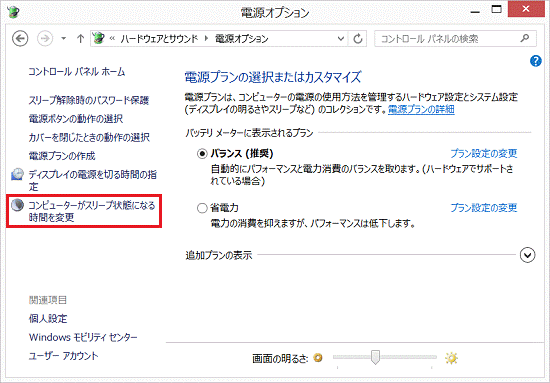The width and height of the screenshot is (550, 383).
Task: Minimize the 電源オプション window
Action: (x=475, y=11)
